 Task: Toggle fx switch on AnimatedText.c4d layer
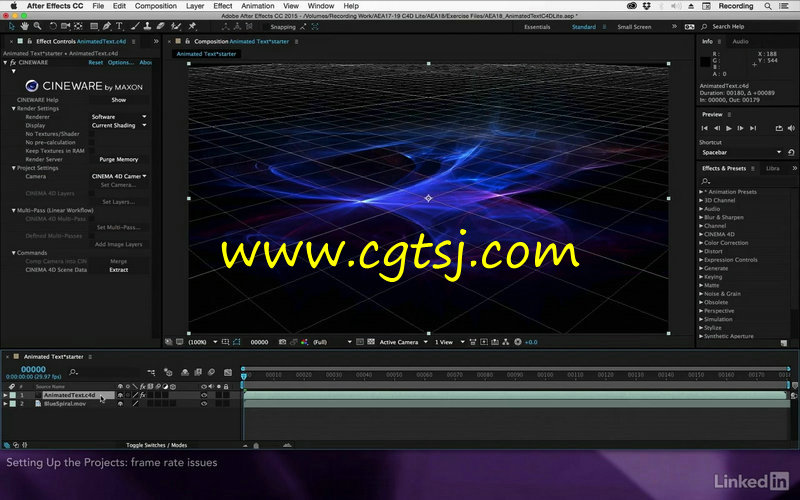143,395
